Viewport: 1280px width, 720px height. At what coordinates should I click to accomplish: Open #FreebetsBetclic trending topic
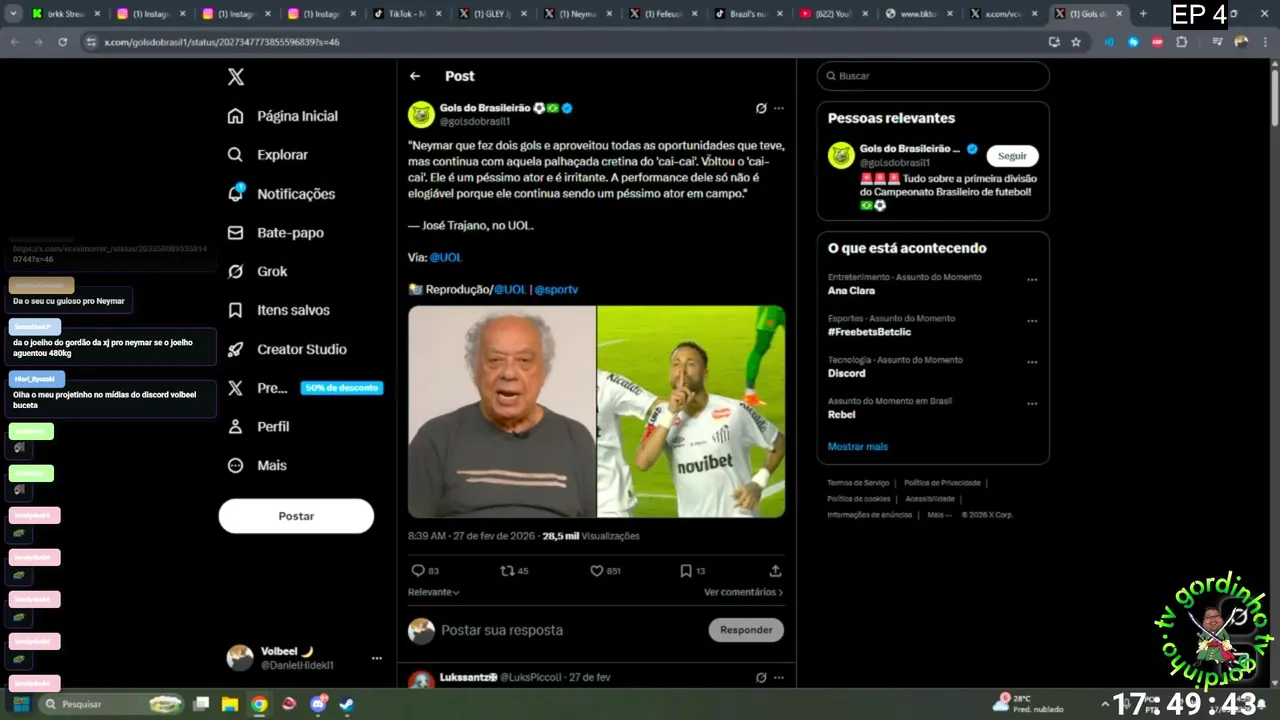click(870, 332)
